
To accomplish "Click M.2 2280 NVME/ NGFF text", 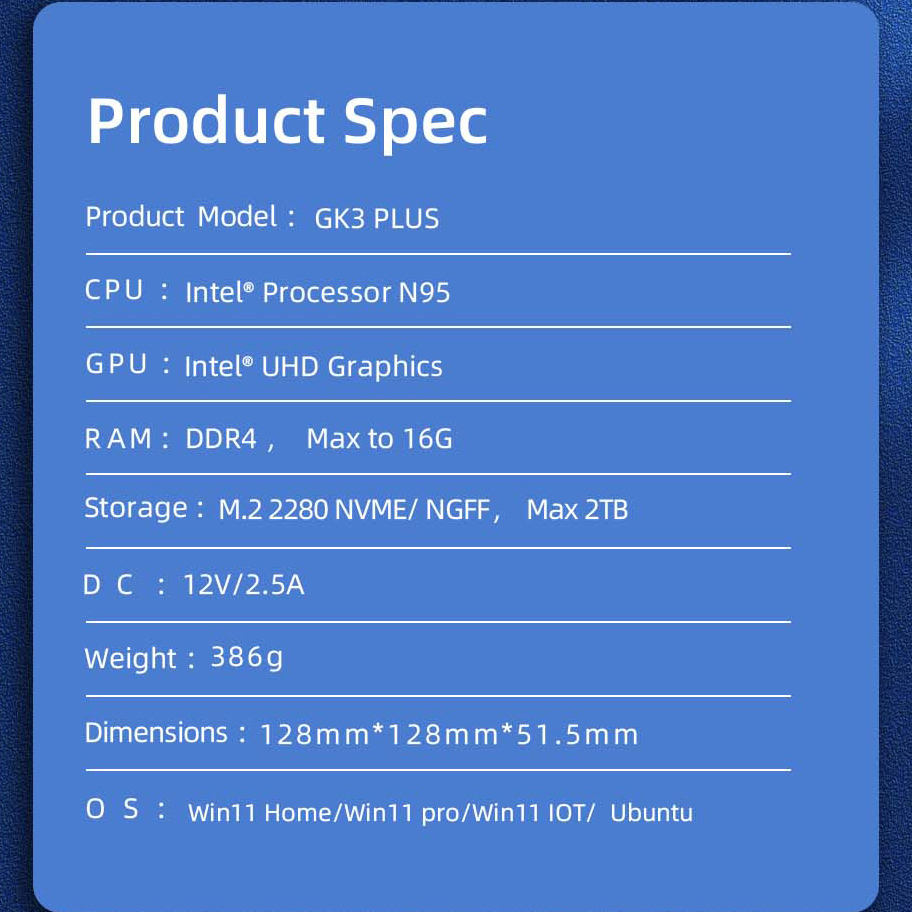I will [354, 510].
